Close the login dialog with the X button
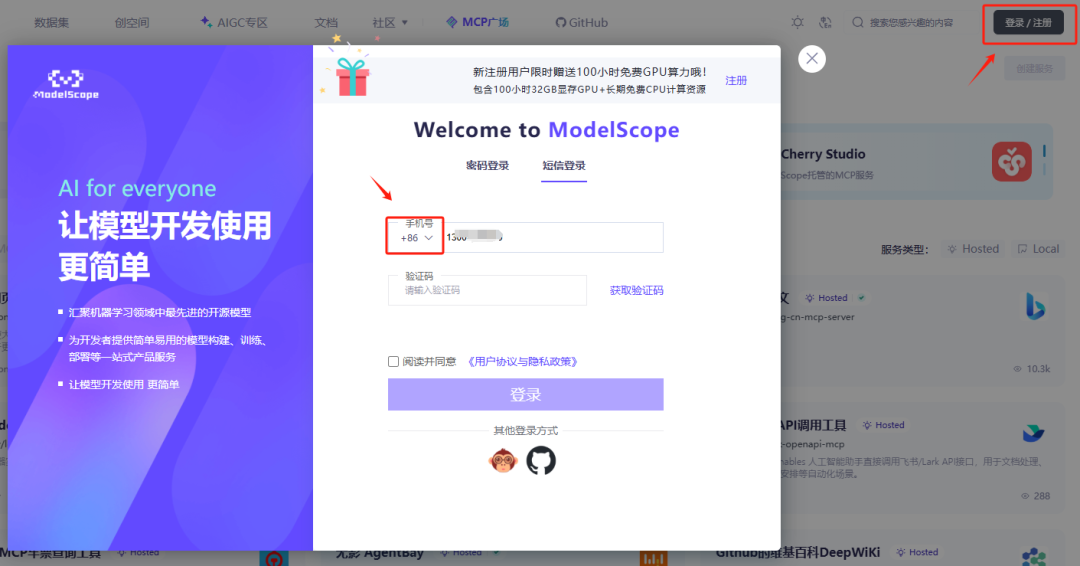Screen dimensions: 1080x566 tap(812, 59)
